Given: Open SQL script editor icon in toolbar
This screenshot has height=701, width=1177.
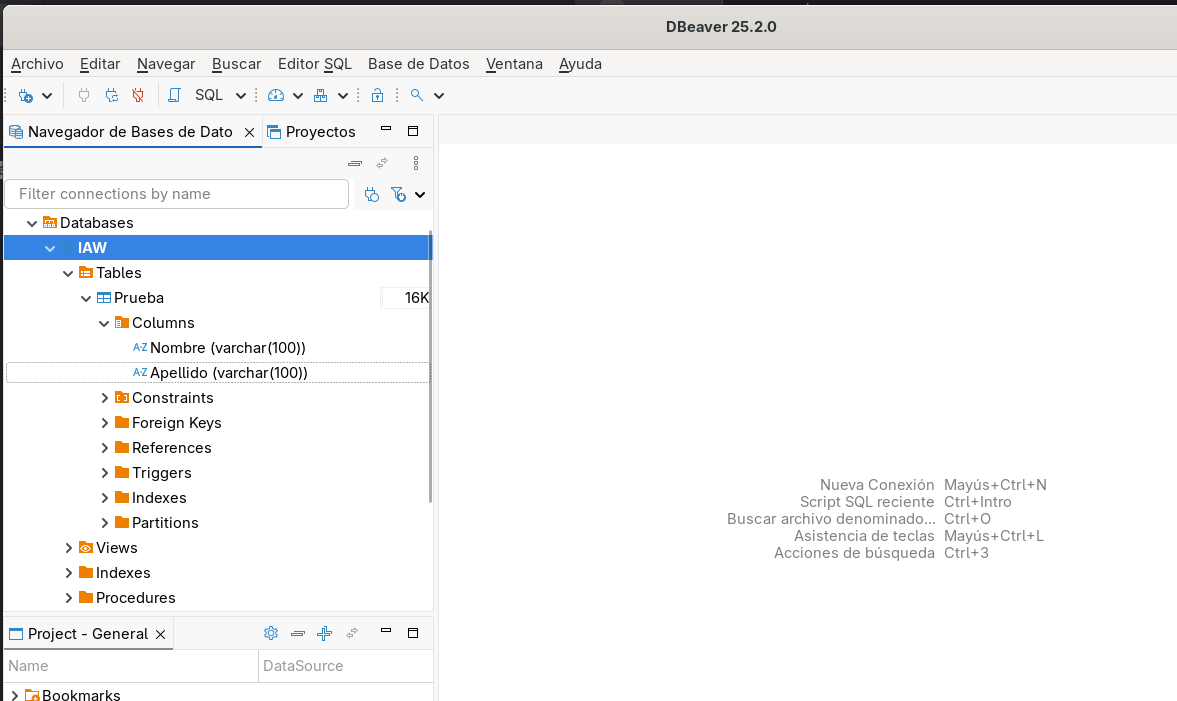Looking at the screenshot, I should tap(174, 95).
